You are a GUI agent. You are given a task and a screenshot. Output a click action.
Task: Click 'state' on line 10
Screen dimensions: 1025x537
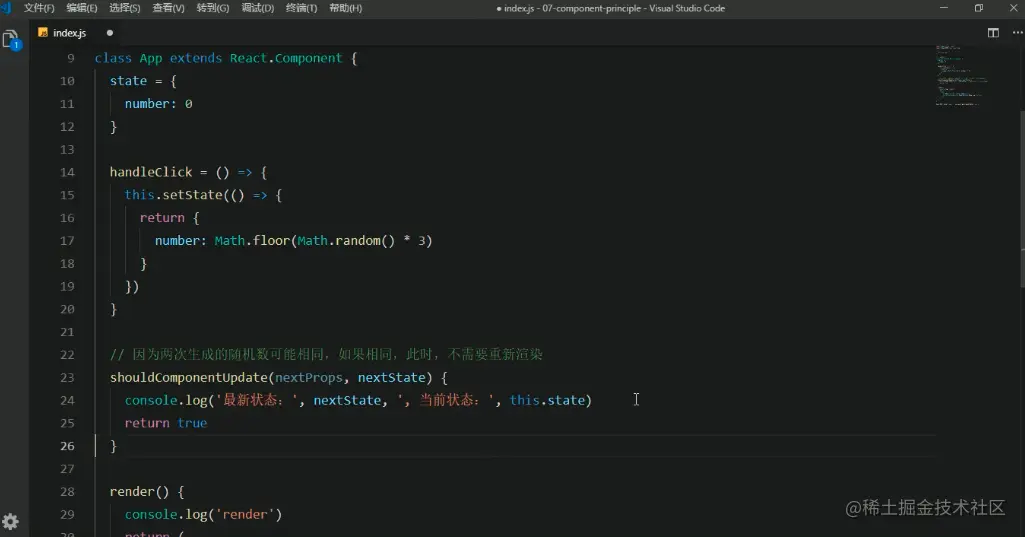coord(128,81)
